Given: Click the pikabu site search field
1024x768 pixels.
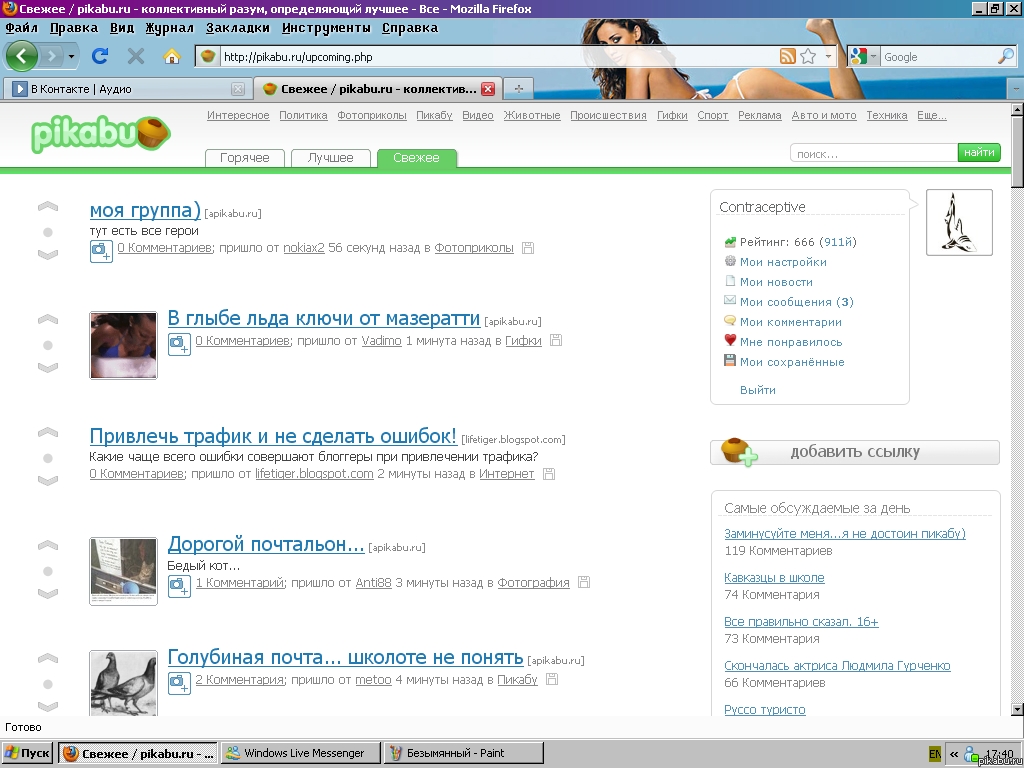Looking at the screenshot, I should click(x=873, y=153).
